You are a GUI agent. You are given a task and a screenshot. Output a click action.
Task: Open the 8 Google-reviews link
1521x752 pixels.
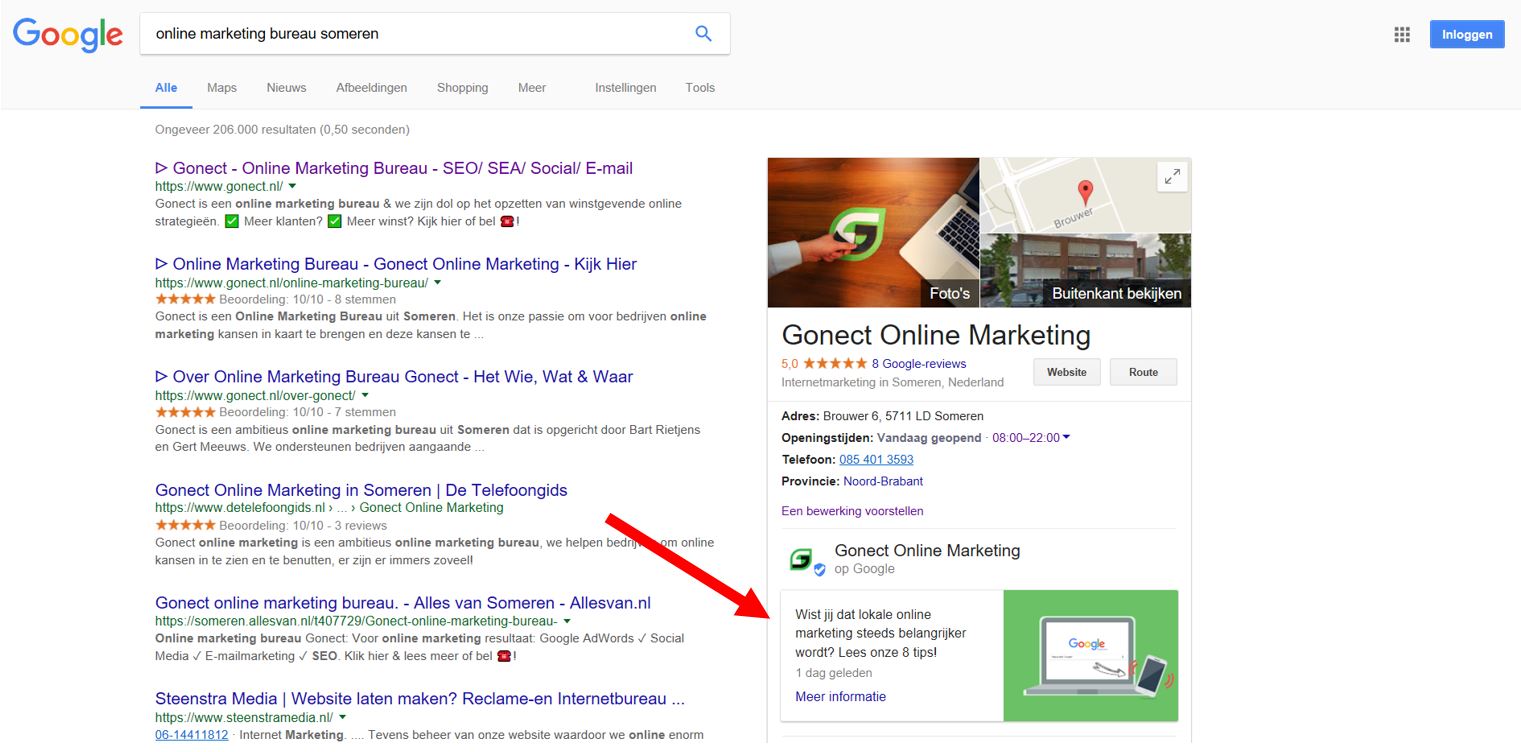[x=919, y=364]
